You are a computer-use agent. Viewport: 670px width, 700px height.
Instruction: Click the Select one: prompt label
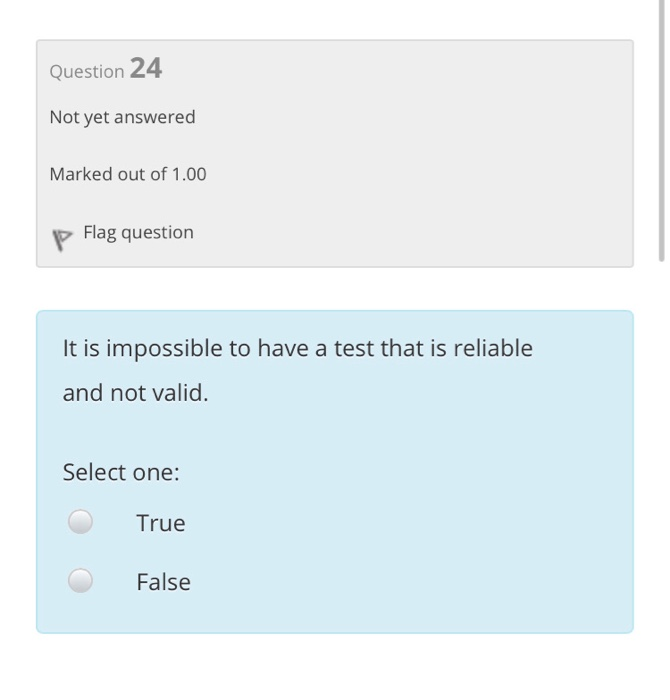pos(121,472)
